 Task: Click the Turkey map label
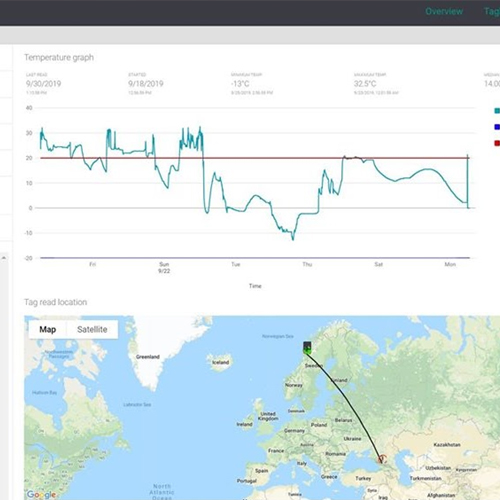pyautogui.click(x=363, y=478)
